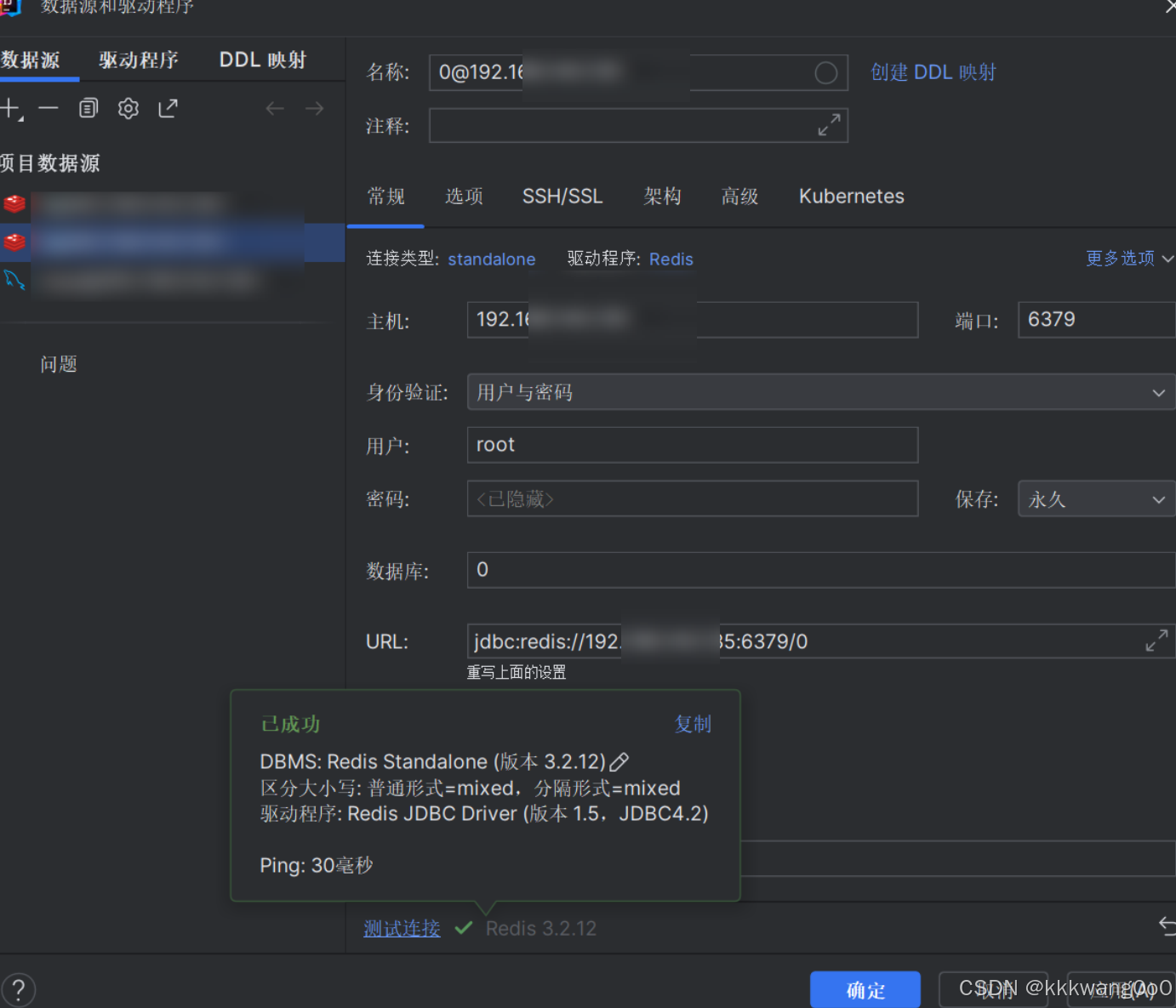Click the 用户 field containing root
This screenshot has height=1008, width=1176.
[693, 445]
